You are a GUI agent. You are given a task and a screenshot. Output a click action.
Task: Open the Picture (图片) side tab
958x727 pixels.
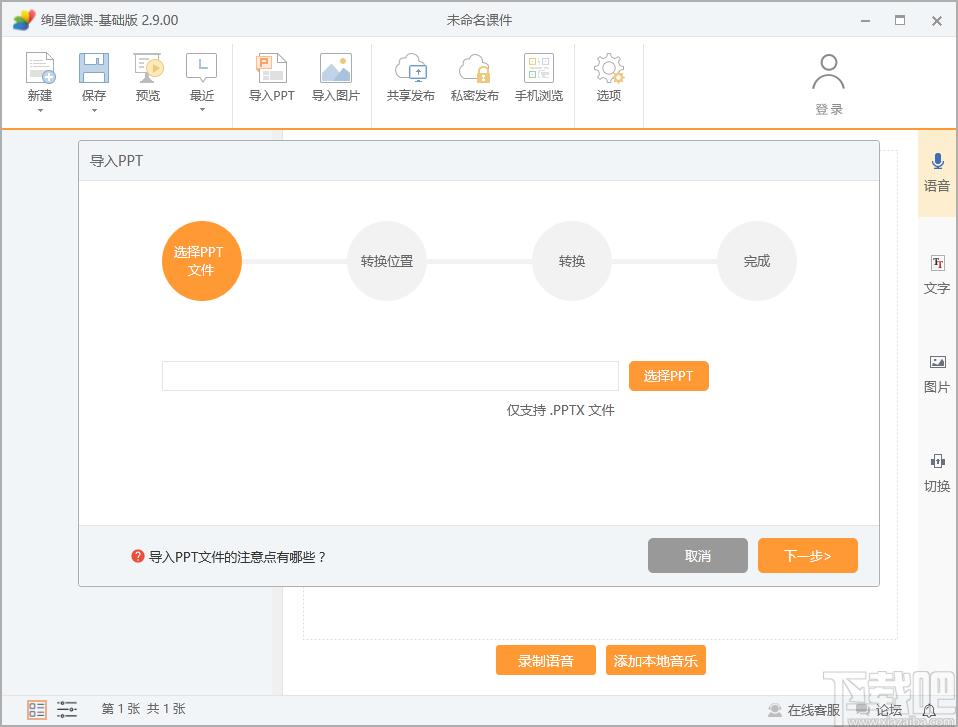[x=937, y=374]
